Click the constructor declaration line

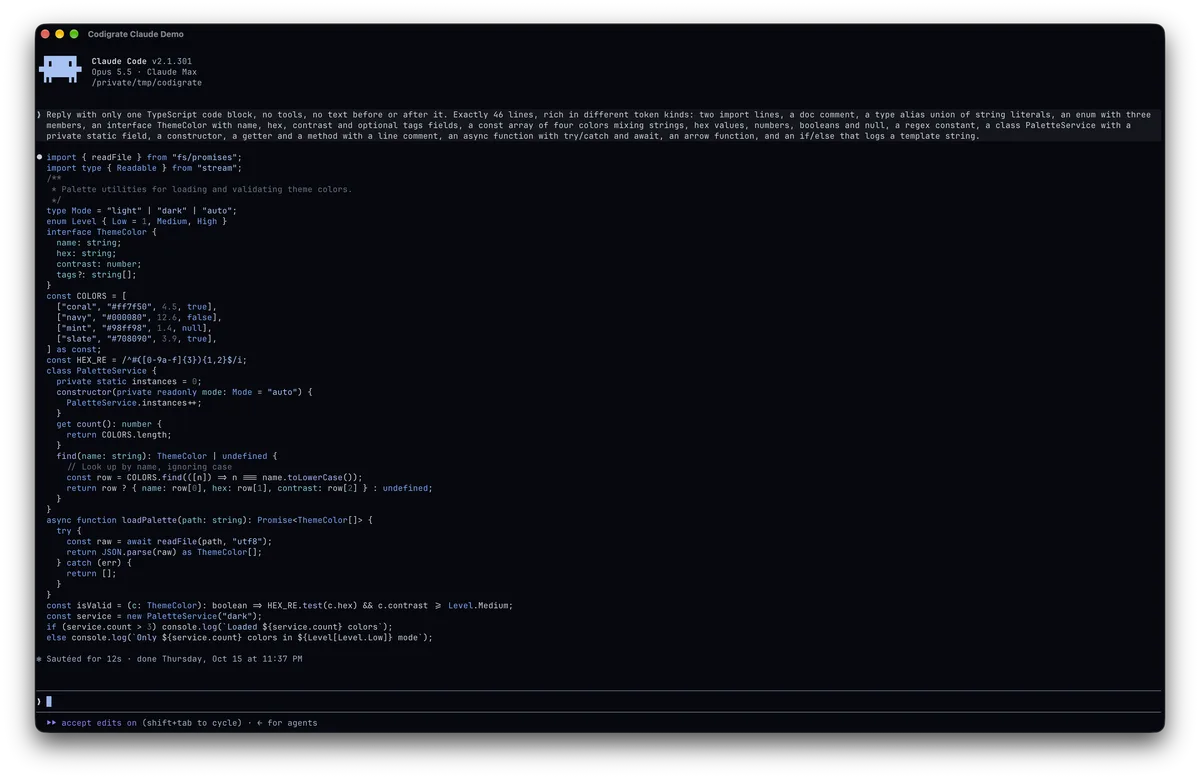tap(184, 392)
